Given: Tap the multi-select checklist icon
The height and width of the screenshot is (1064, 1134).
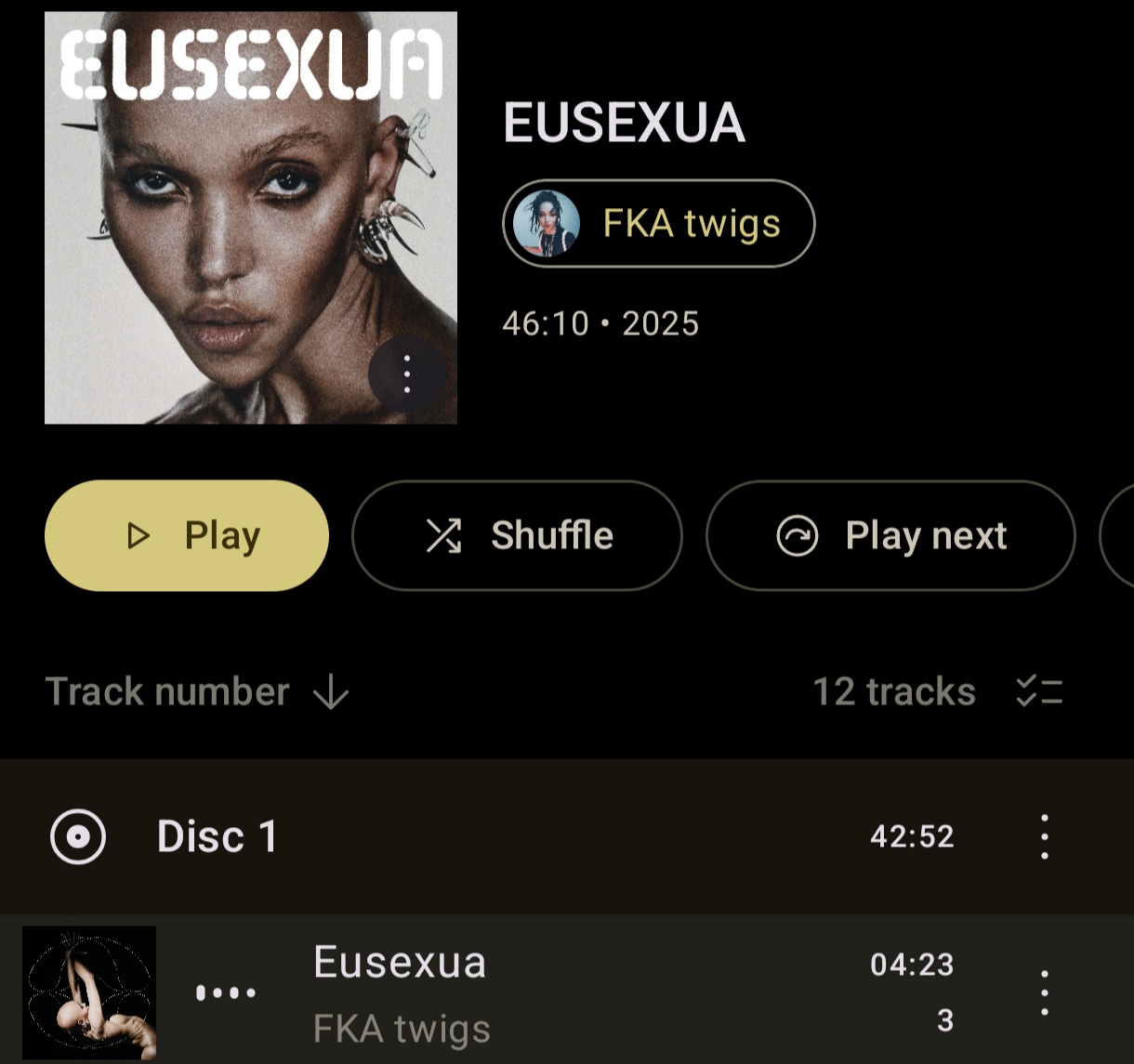Looking at the screenshot, I should click(1039, 691).
